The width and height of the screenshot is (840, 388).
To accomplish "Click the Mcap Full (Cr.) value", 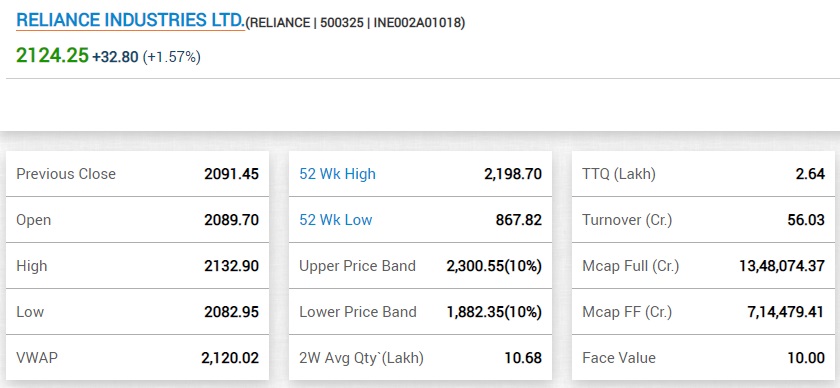I will 782,266.
